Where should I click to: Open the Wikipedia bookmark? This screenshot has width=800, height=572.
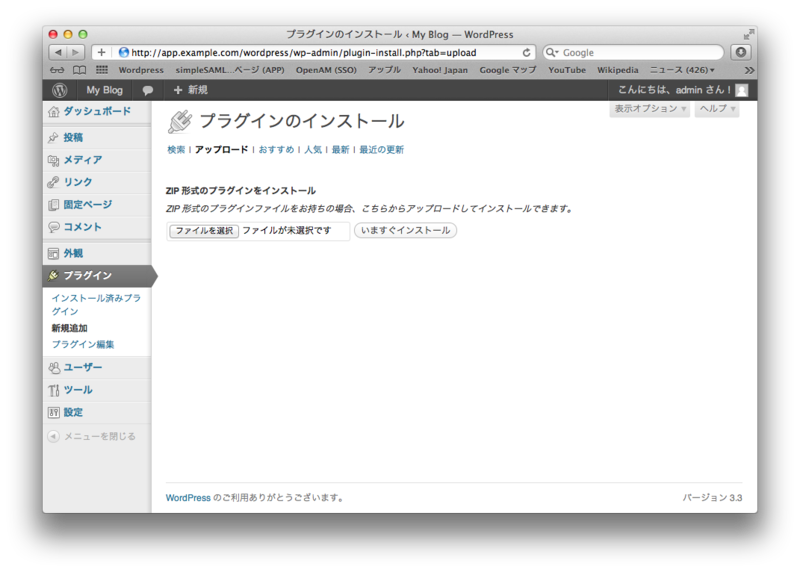click(617, 70)
